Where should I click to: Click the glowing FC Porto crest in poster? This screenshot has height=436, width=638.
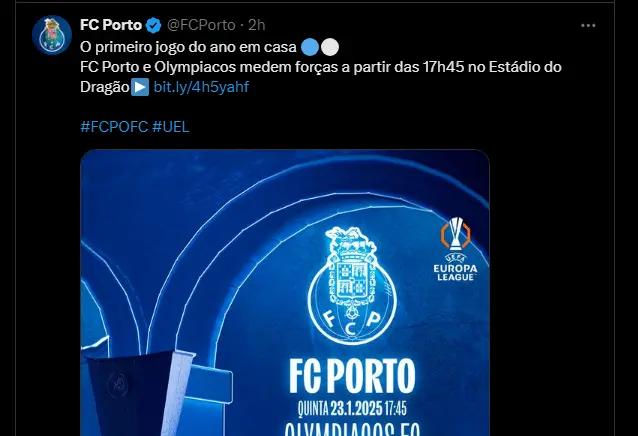click(x=352, y=285)
